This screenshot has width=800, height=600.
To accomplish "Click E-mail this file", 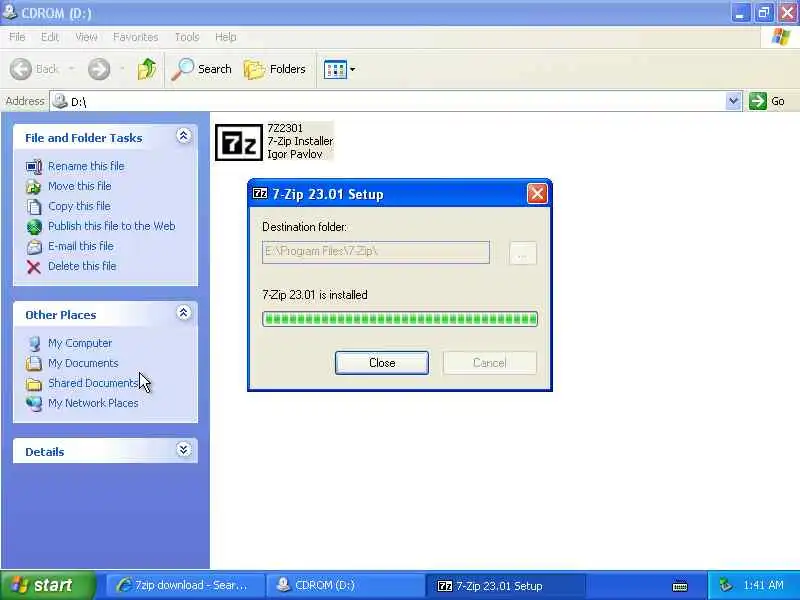I will pos(81,246).
